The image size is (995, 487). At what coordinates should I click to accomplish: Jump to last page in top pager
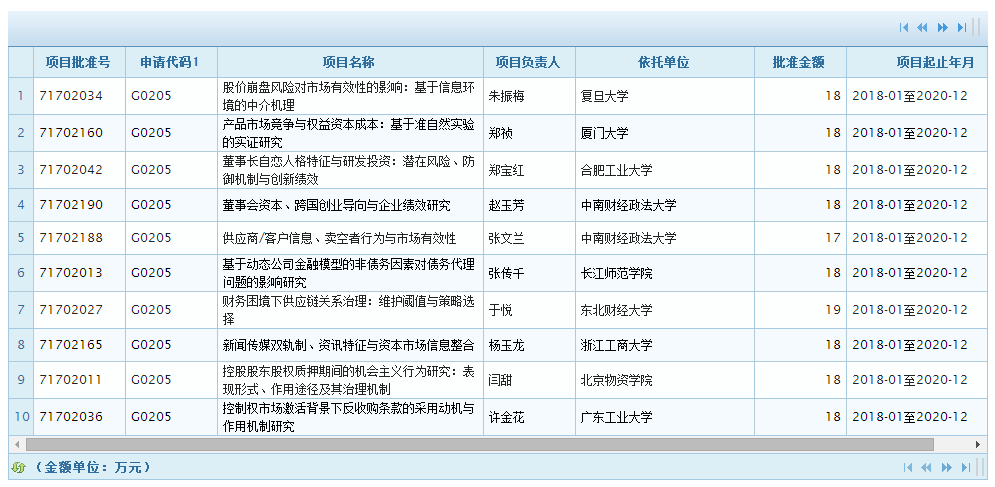pos(962,28)
